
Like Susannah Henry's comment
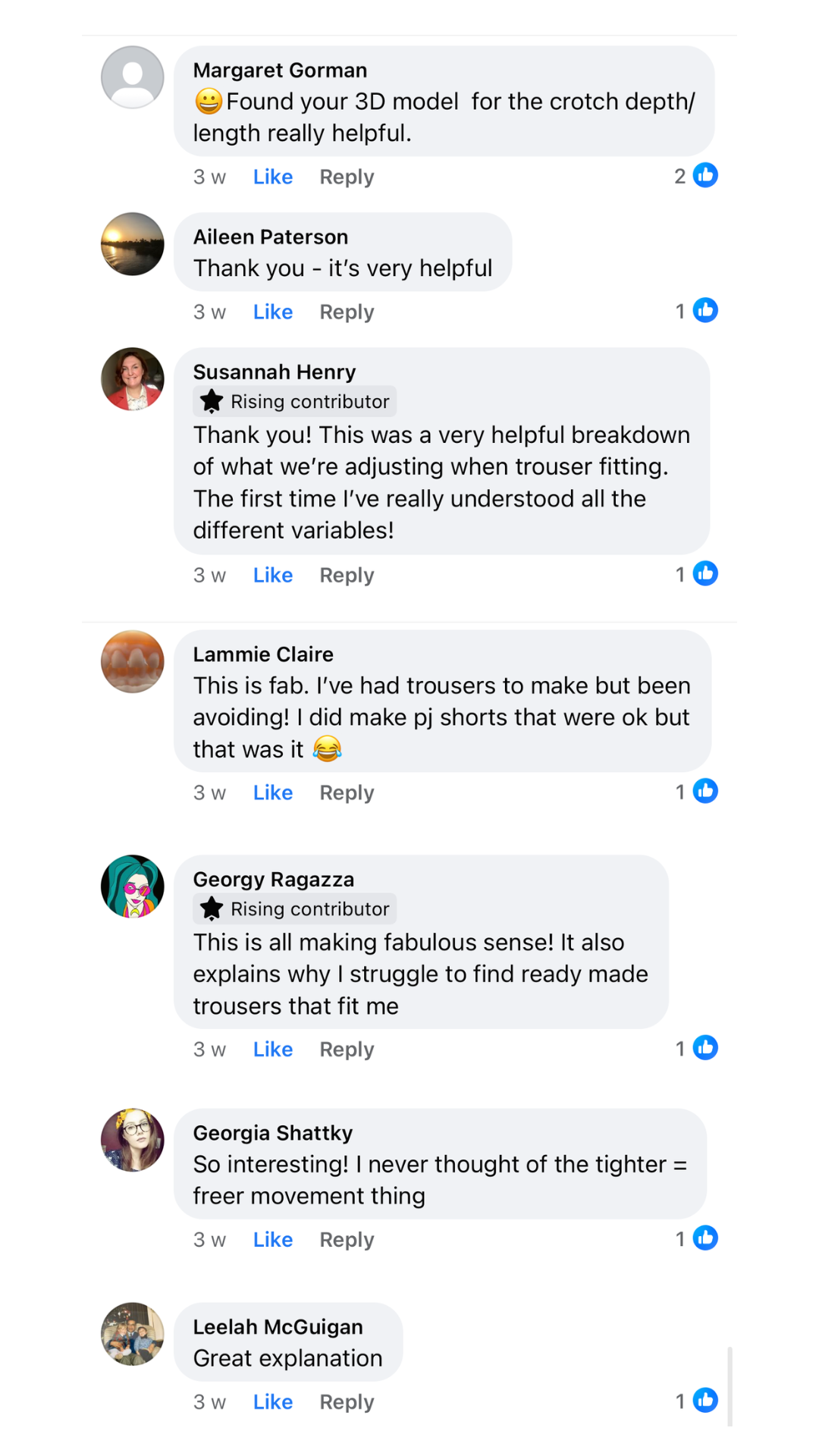coord(273,575)
